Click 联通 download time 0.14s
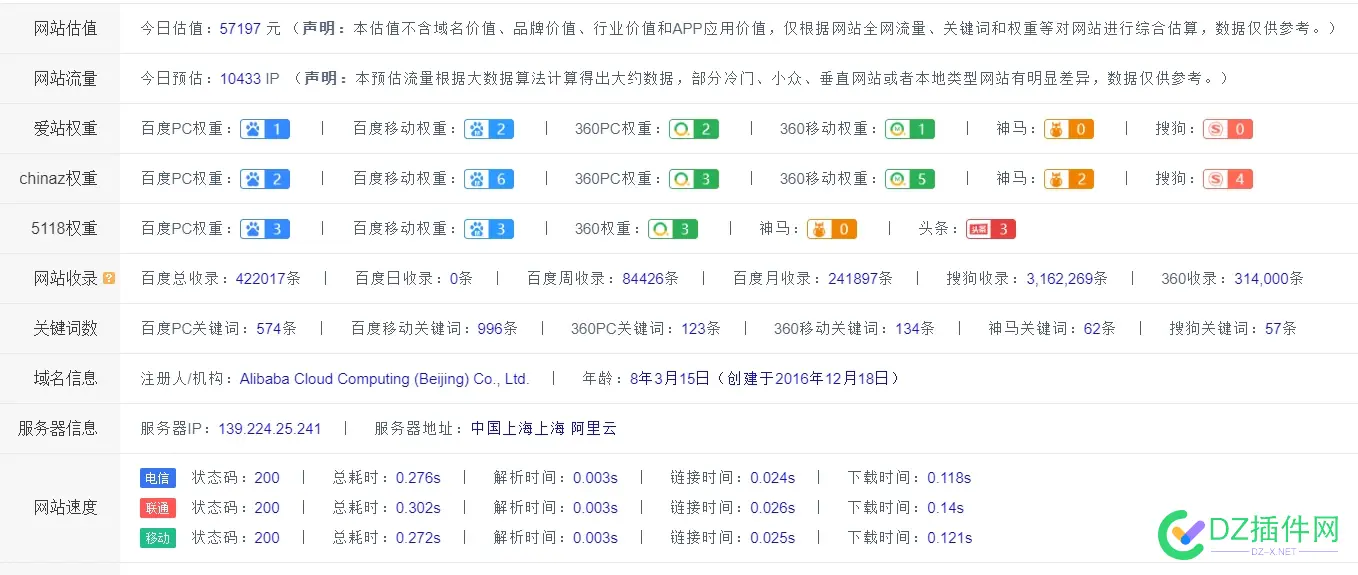This screenshot has height=575, width=1358. point(945,508)
